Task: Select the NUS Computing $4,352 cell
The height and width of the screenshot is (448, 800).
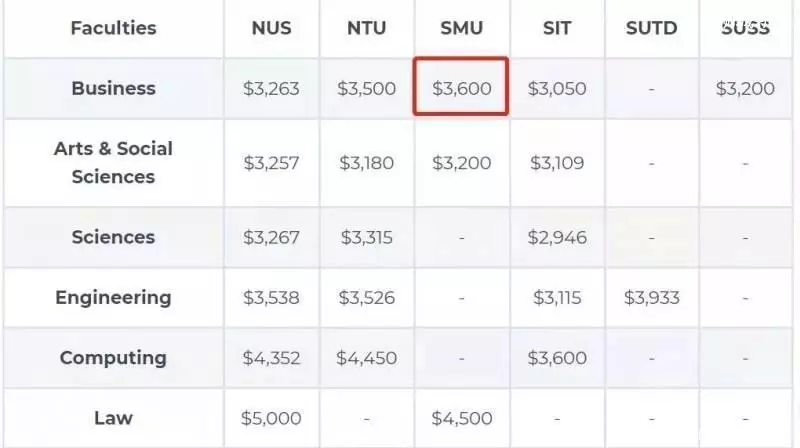Action: 271,358
